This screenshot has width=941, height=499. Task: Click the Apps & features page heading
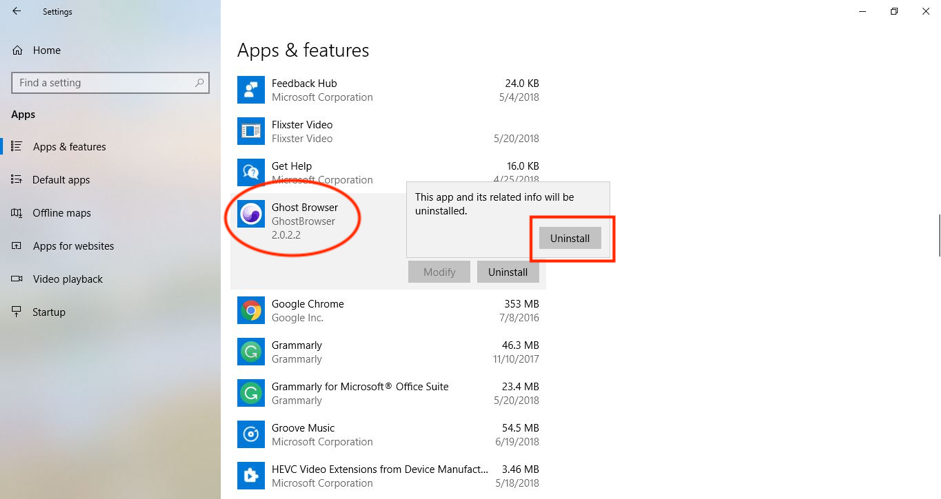click(303, 50)
